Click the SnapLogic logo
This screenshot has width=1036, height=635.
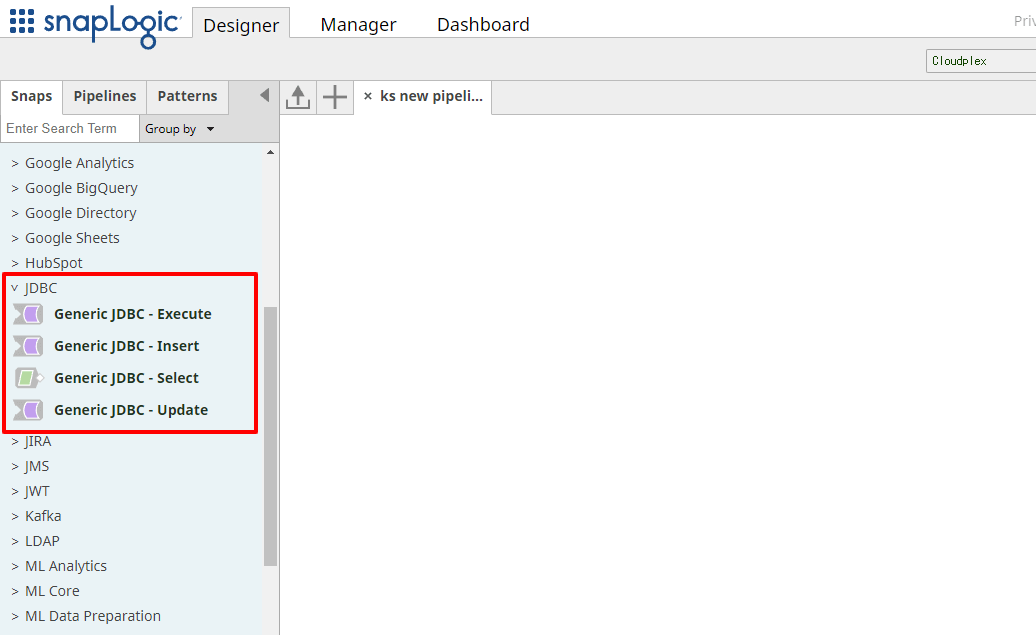click(112, 25)
